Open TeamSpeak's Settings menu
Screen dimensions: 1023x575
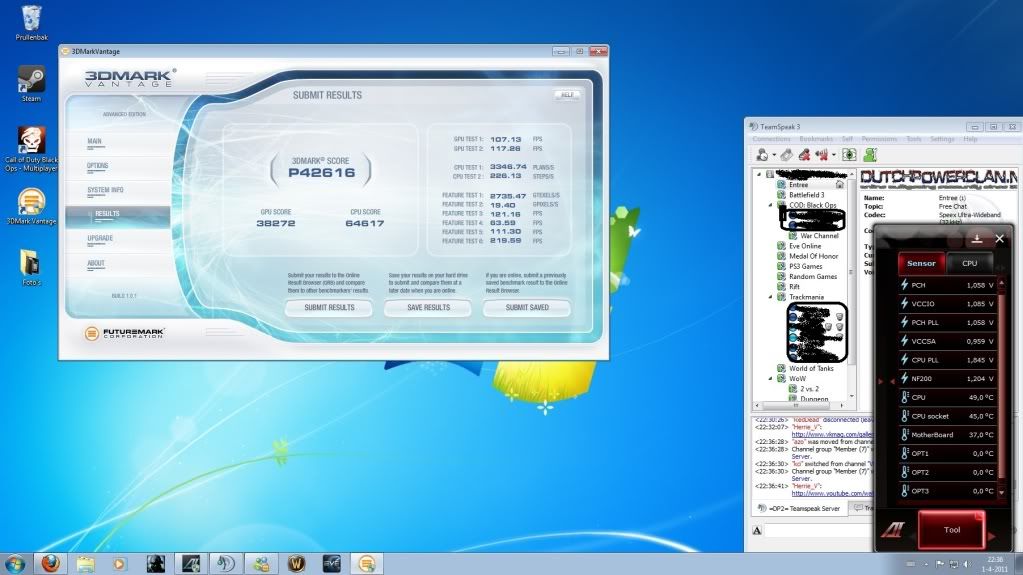pyautogui.click(x=942, y=139)
